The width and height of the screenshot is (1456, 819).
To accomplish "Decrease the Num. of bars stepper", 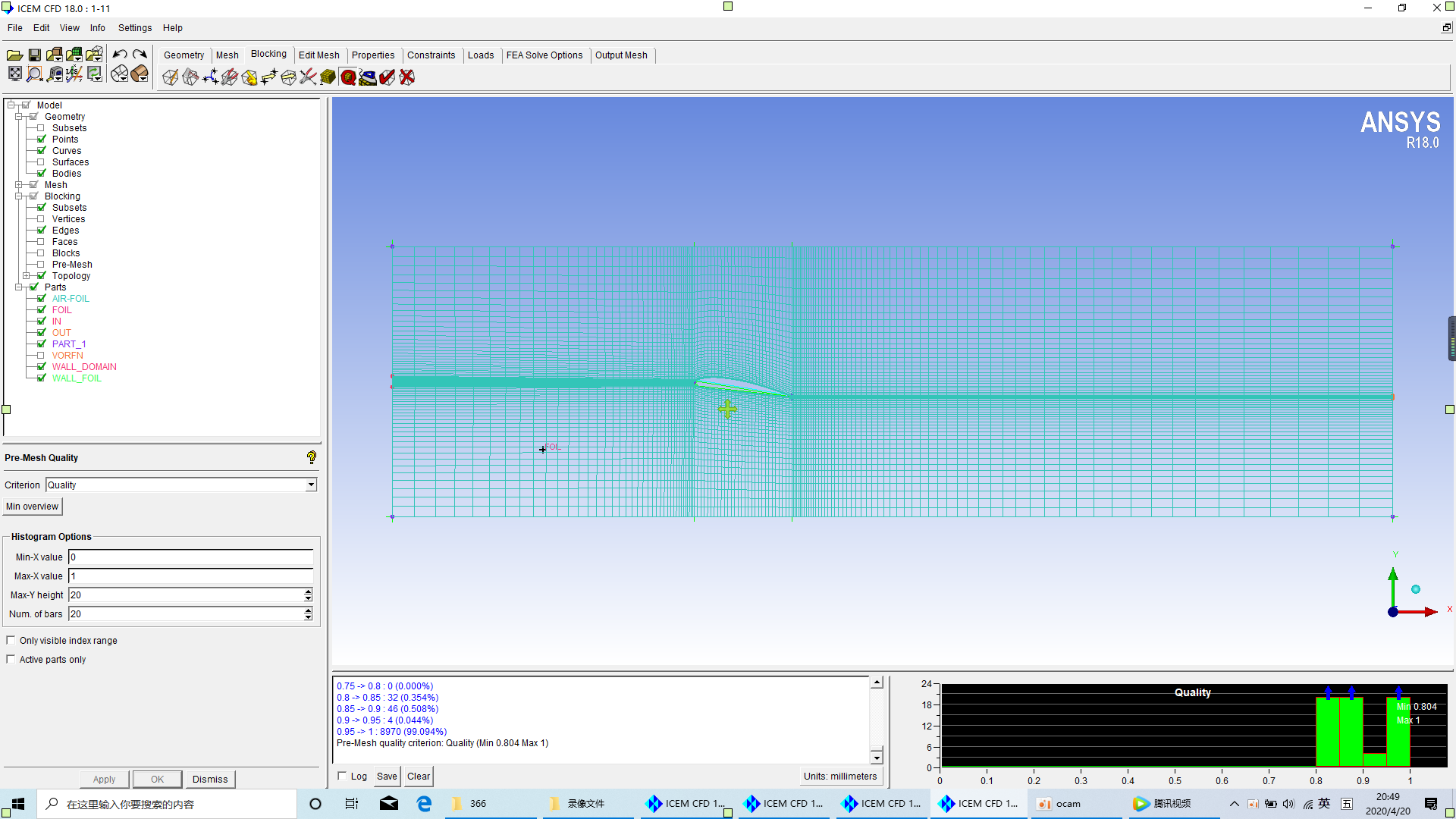I will click(308, 617).
